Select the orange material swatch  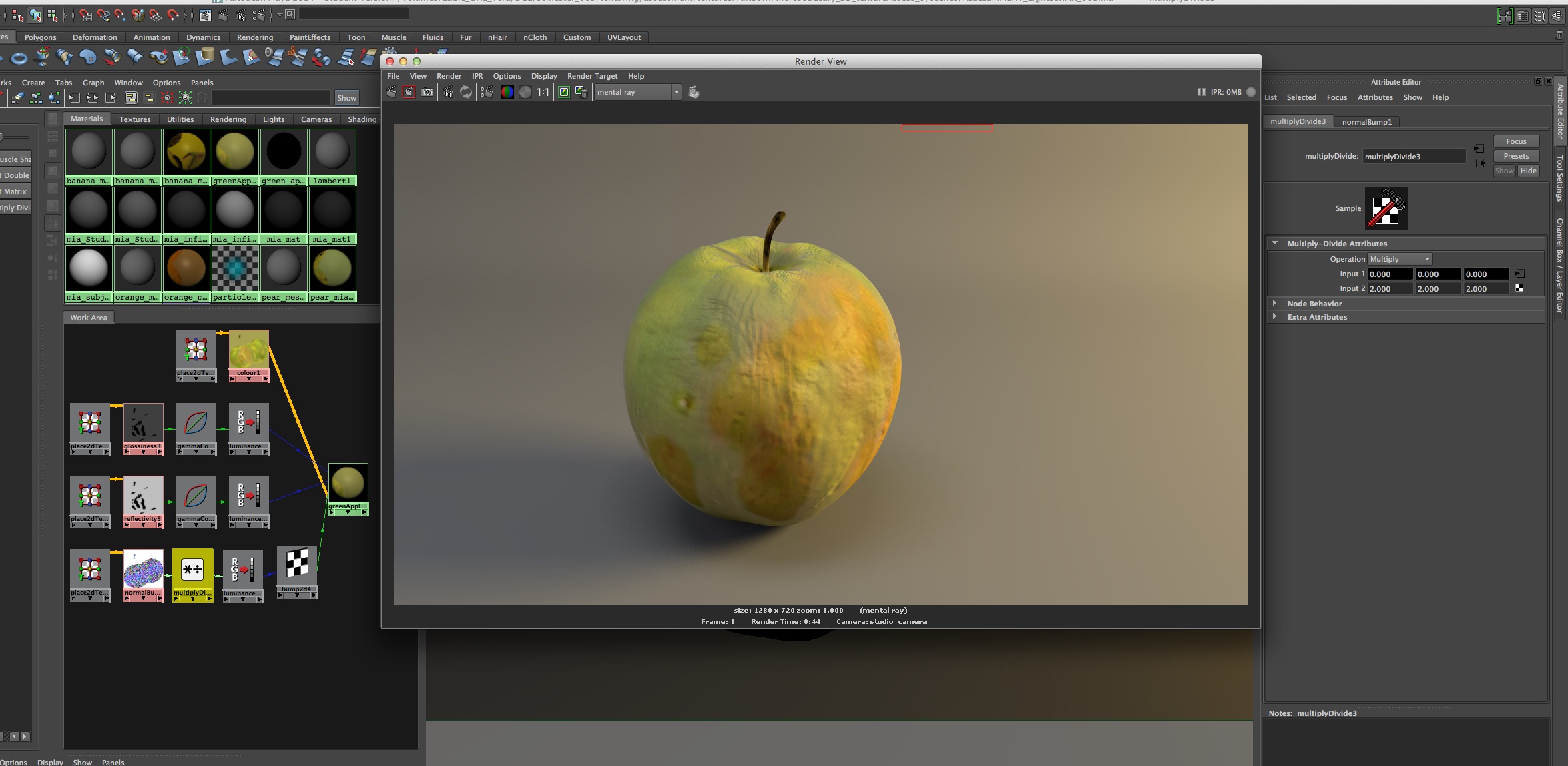[x=186, y=268]
